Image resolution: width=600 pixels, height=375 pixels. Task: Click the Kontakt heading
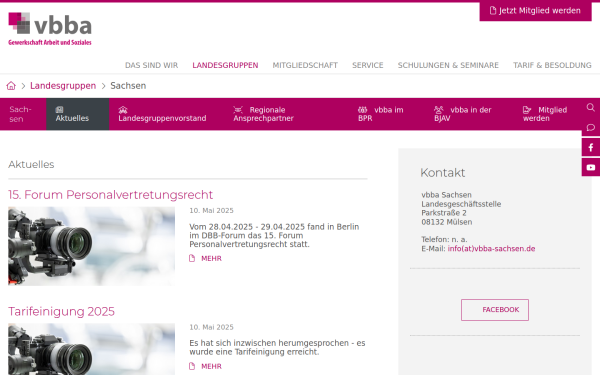tap(443, 173)
